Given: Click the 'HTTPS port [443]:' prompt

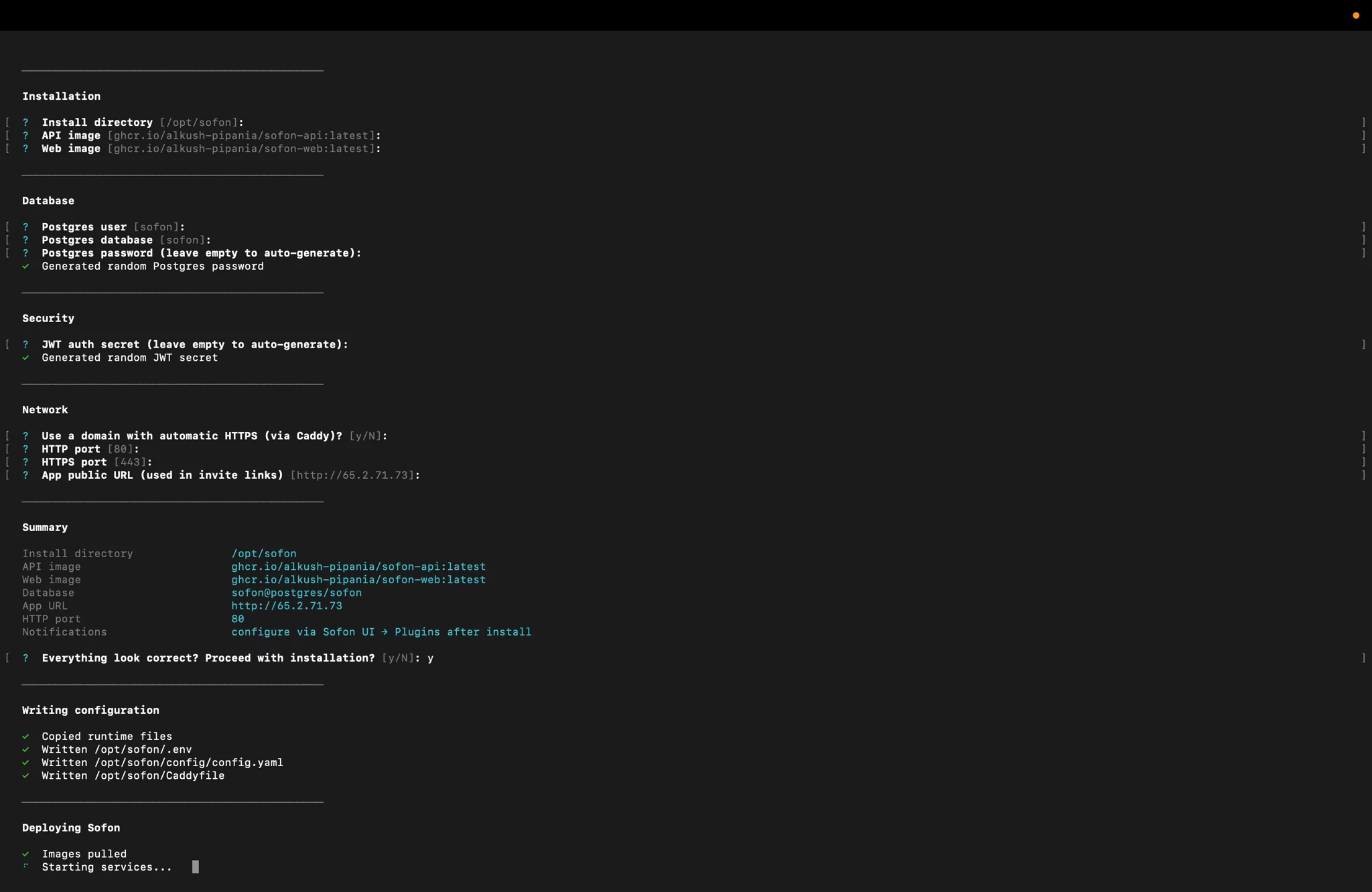Looking at the screenshot, I should [x=97, y=462].
